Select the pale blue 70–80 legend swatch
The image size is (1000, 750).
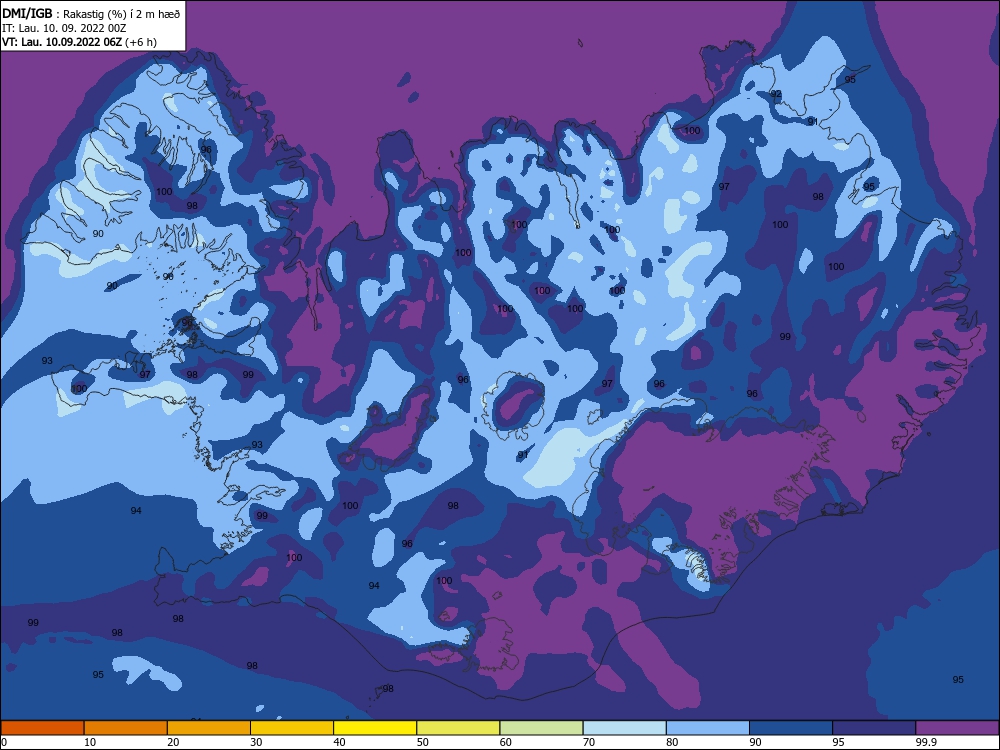coord(624,728)
